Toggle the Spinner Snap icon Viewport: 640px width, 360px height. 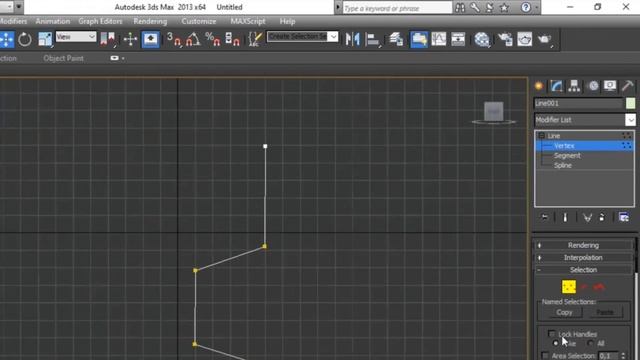click(x=232, y=40)
